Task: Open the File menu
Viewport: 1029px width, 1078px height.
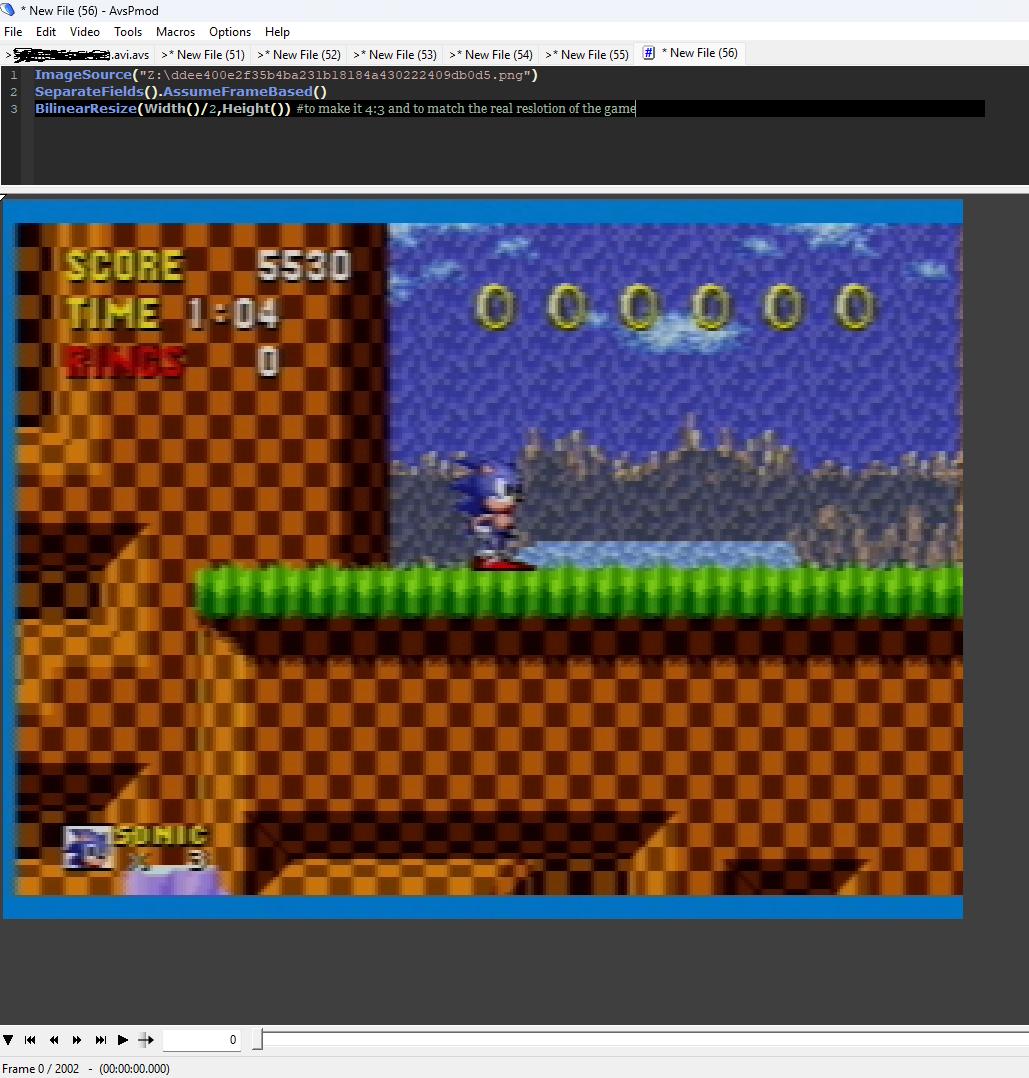Action: coord(13,32)
